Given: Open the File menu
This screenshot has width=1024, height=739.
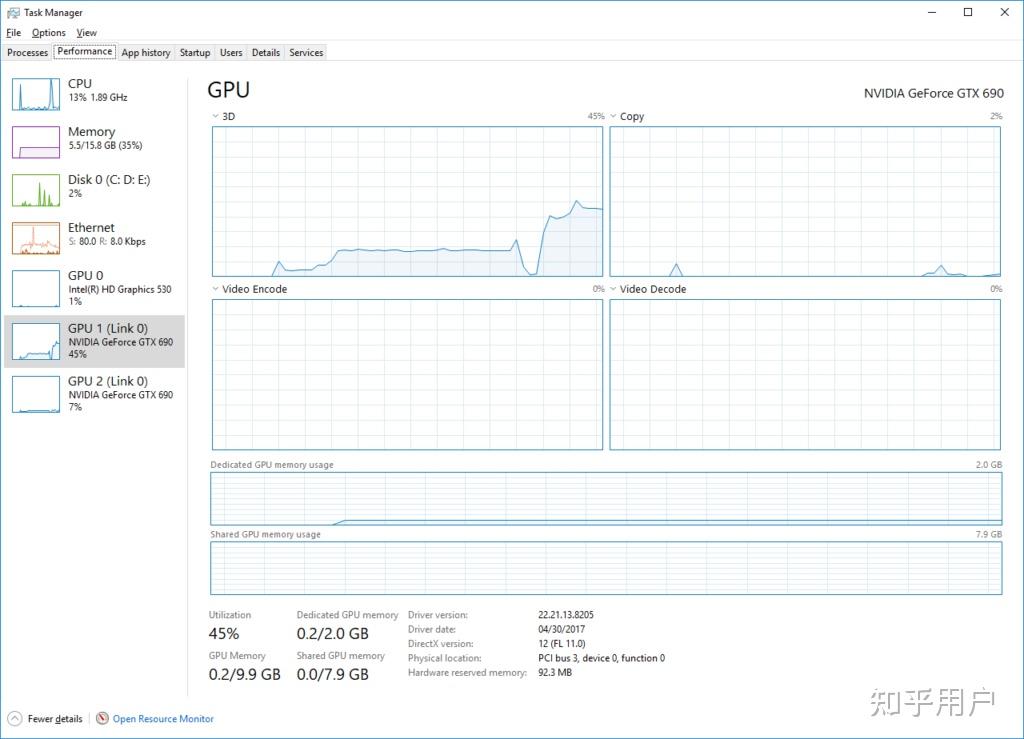Looking at the screenshot, I should [x=13, y=33].
